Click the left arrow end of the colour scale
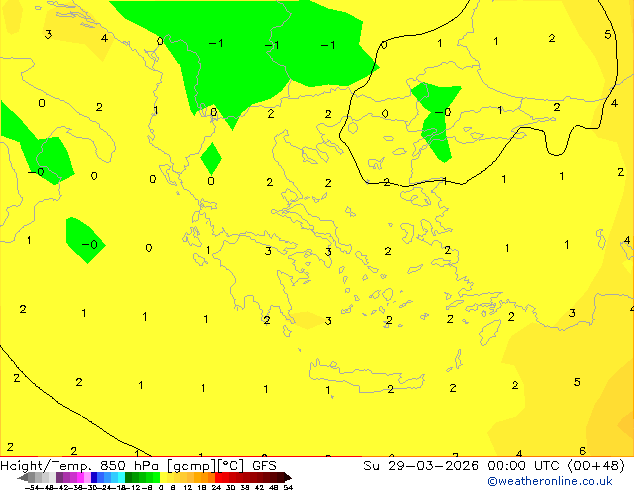 pos(23,477)
